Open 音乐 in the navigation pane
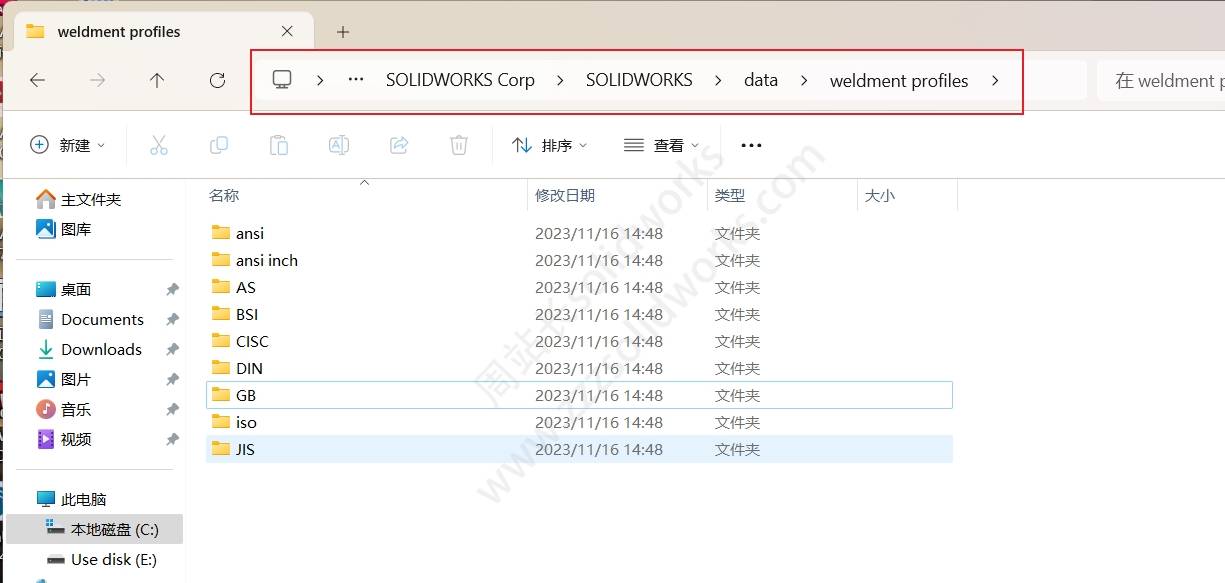The image size is (1225, 583). point(64,409)
